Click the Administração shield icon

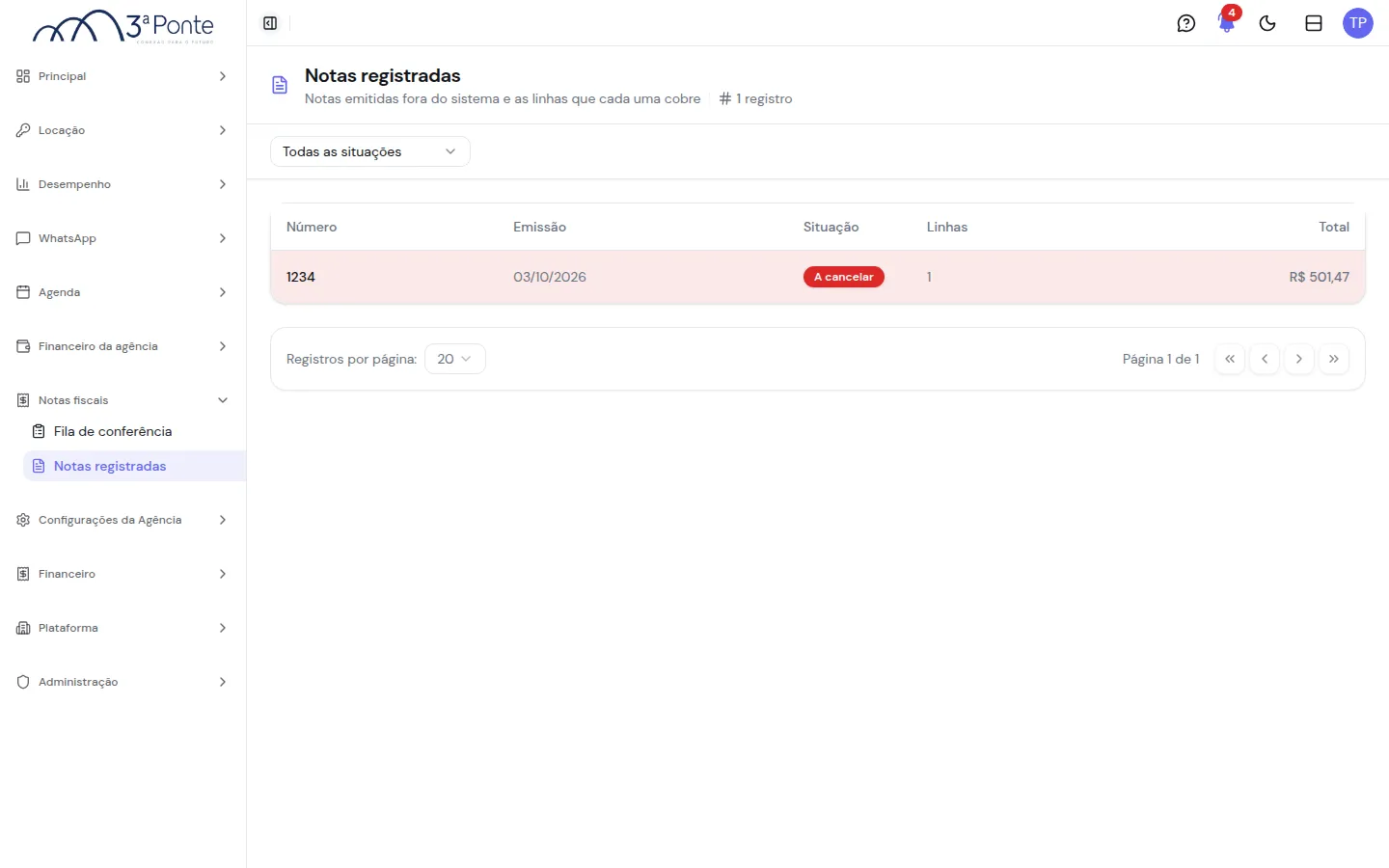point(23,682)
